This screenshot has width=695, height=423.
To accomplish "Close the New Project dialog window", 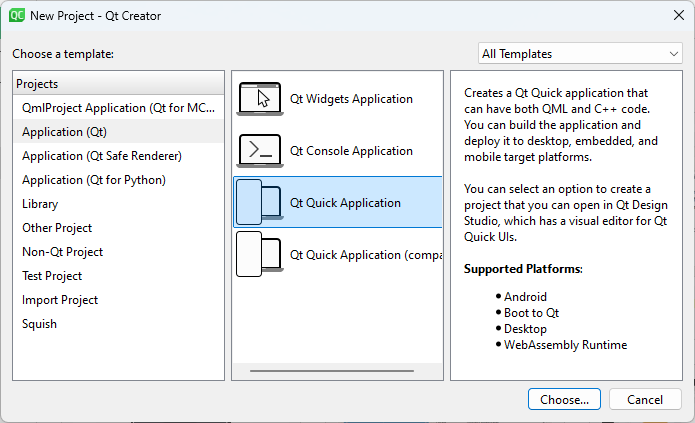I will click(672, 16).
